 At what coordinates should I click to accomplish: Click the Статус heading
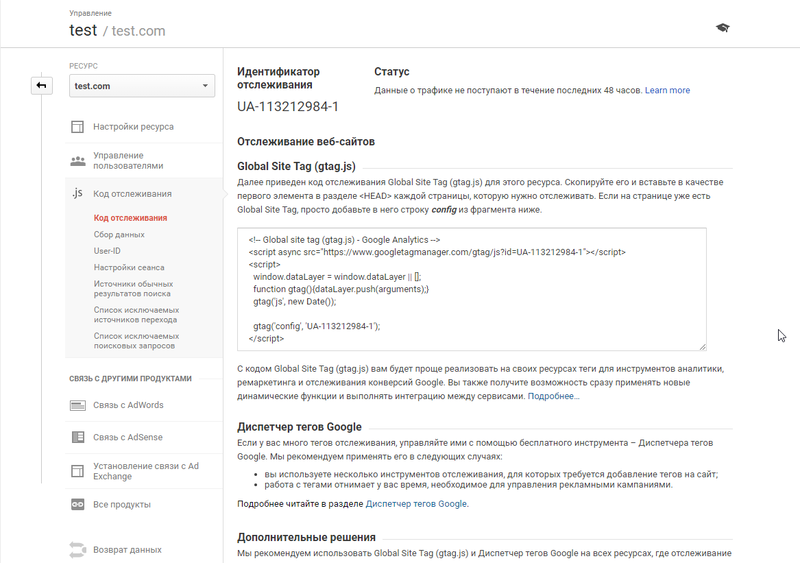click(392, 71)
